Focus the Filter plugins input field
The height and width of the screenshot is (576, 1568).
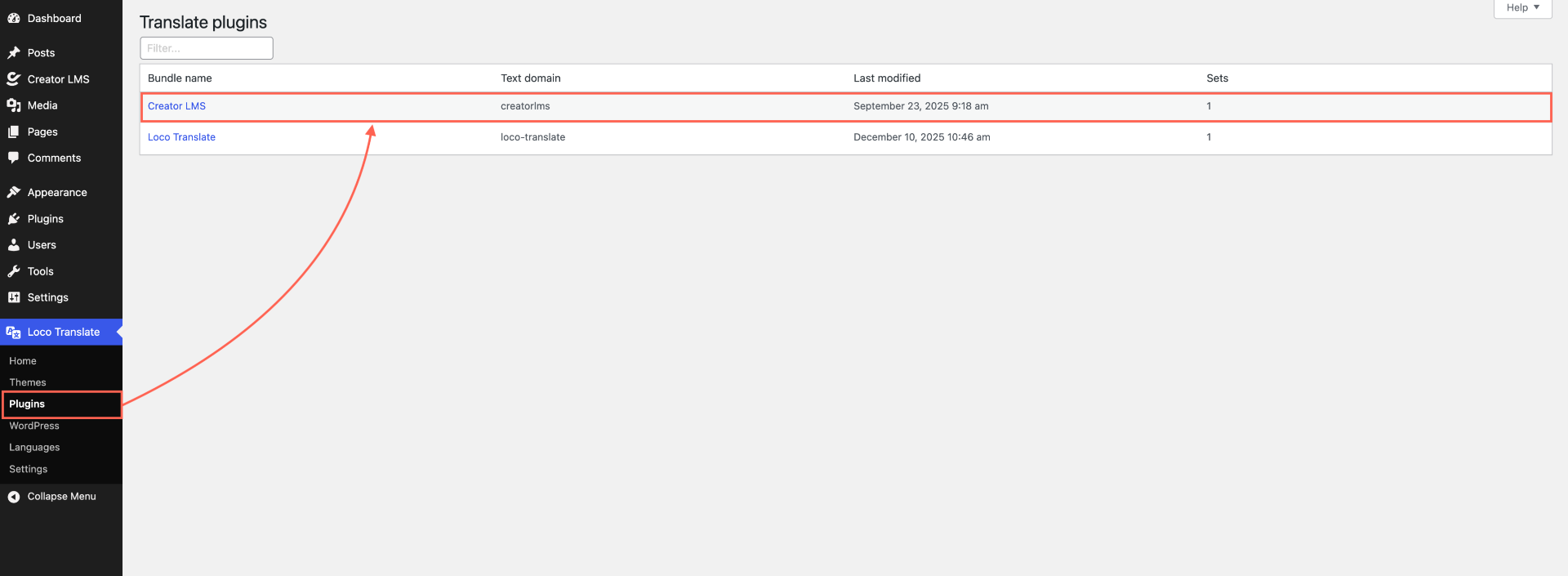pos(207,48)
